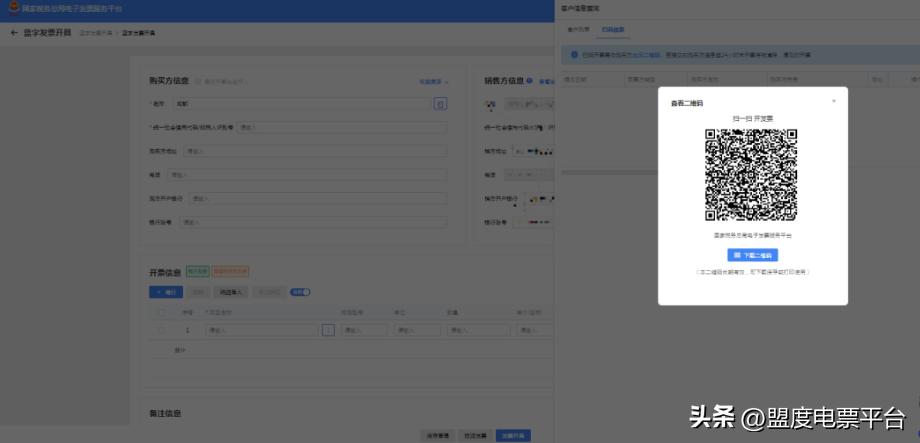Click the unit input in row 1

pos(417,330)
